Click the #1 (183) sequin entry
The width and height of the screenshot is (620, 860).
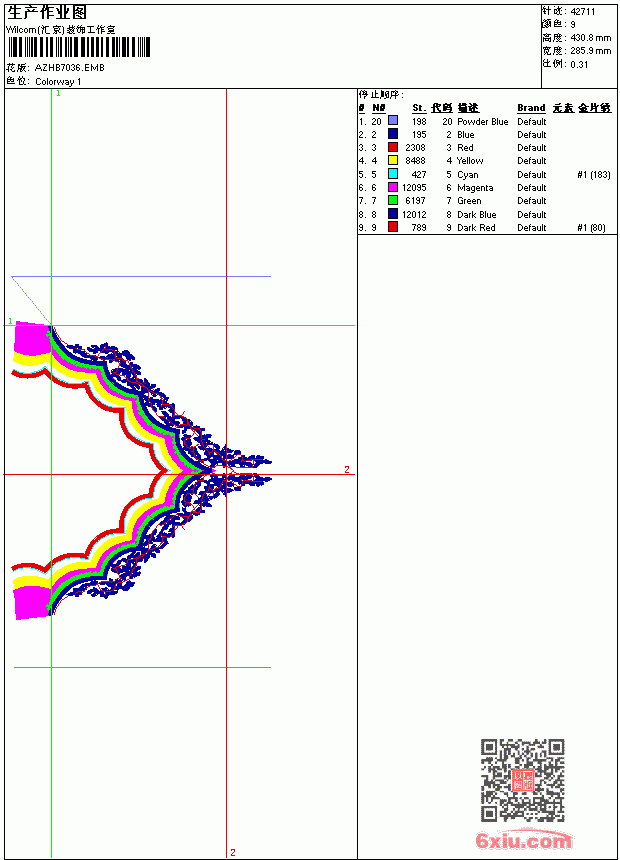[594, 174]
